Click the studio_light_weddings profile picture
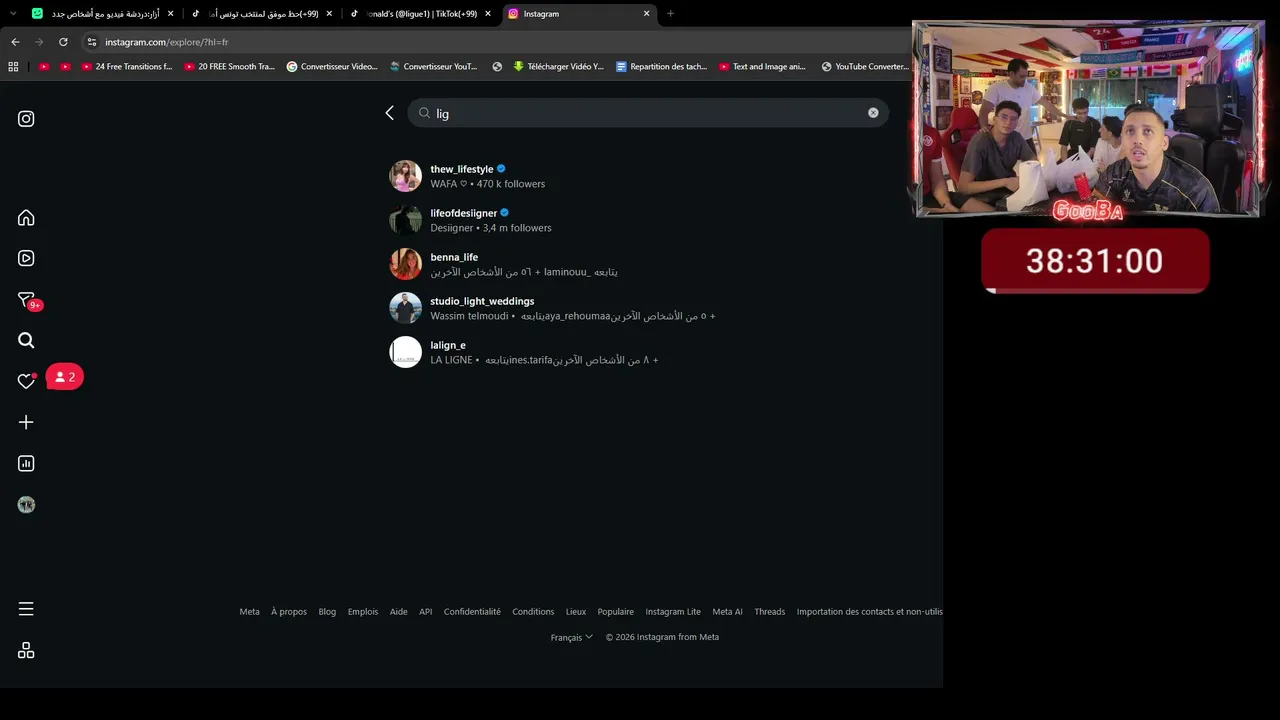Viewport: 1280px width, 720px height. point(405,308)
